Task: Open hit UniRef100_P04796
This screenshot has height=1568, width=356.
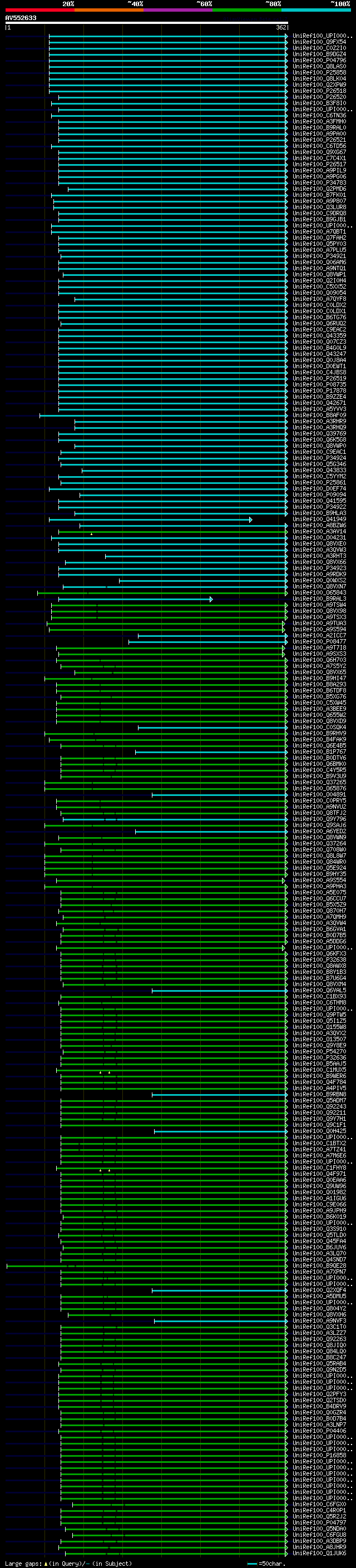Action: tap(319, 60)
